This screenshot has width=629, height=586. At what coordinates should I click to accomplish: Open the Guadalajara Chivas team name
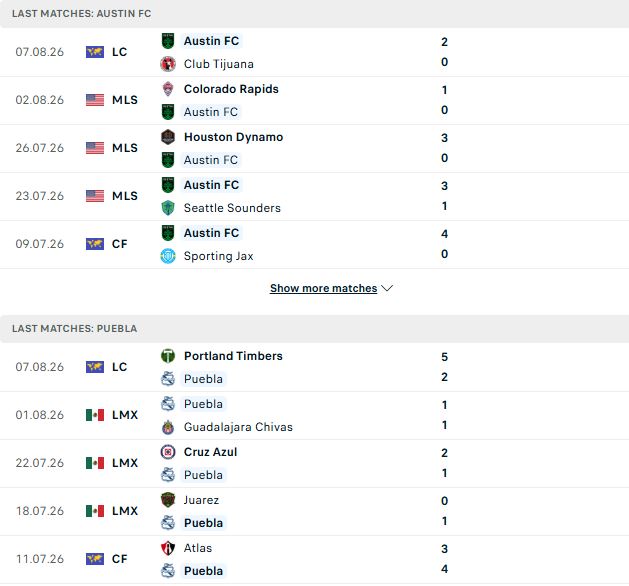238,427
